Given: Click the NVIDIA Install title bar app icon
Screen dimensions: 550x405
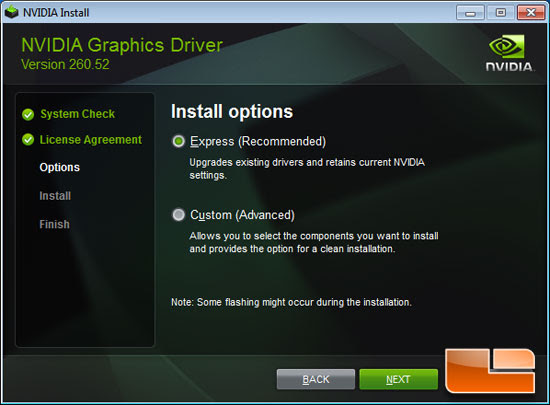Looking at the screenshot, I should pos(12,13).
